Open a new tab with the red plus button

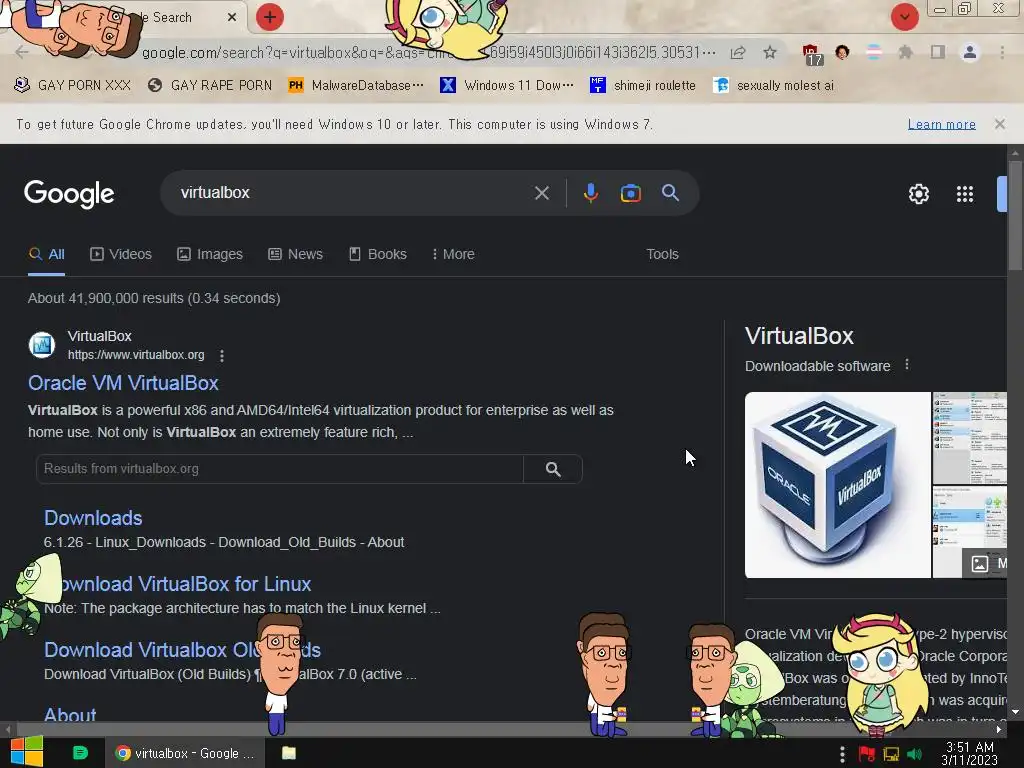pos(270,17)
